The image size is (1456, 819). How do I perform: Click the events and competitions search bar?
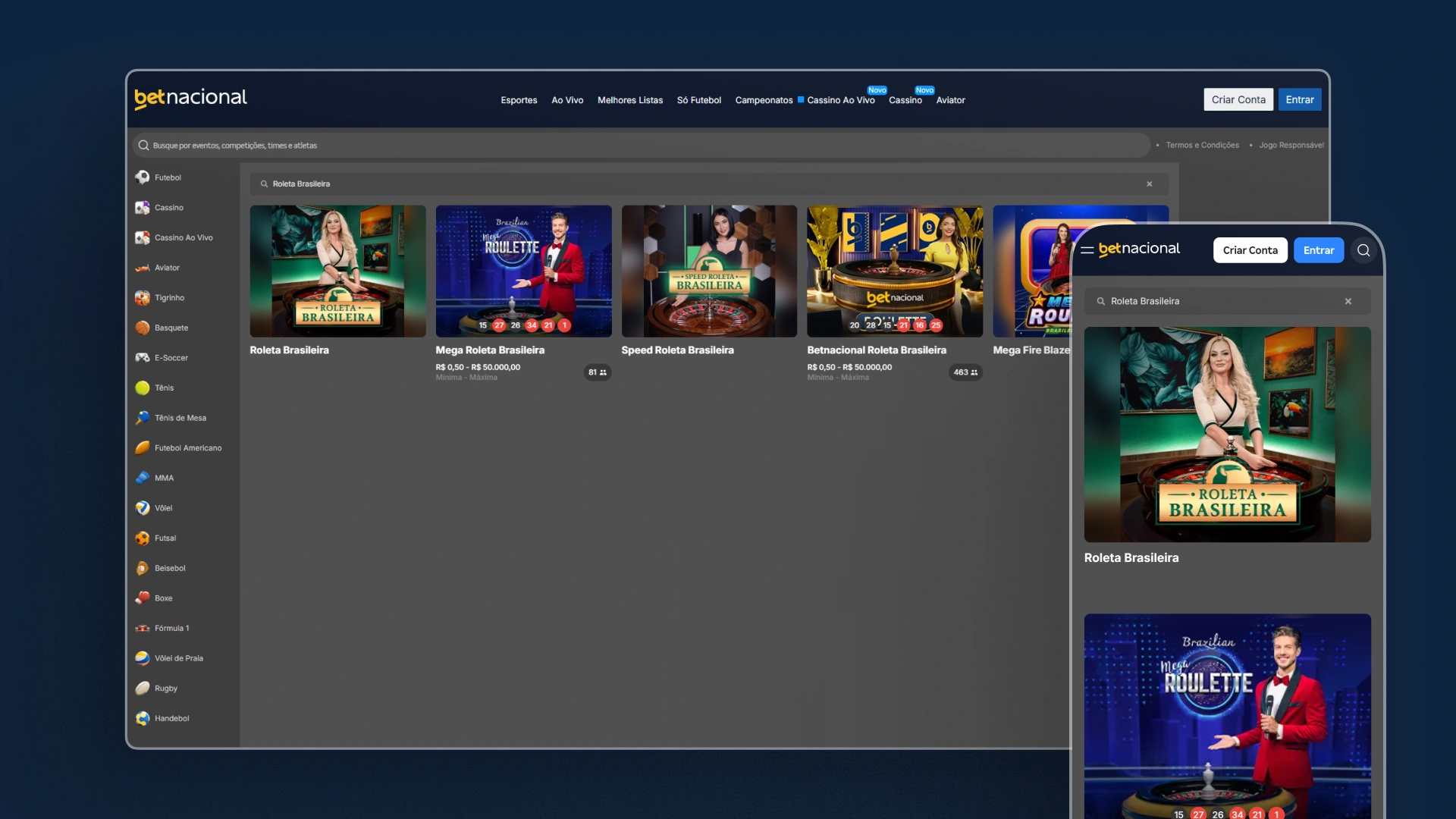[x=642, y=145]
